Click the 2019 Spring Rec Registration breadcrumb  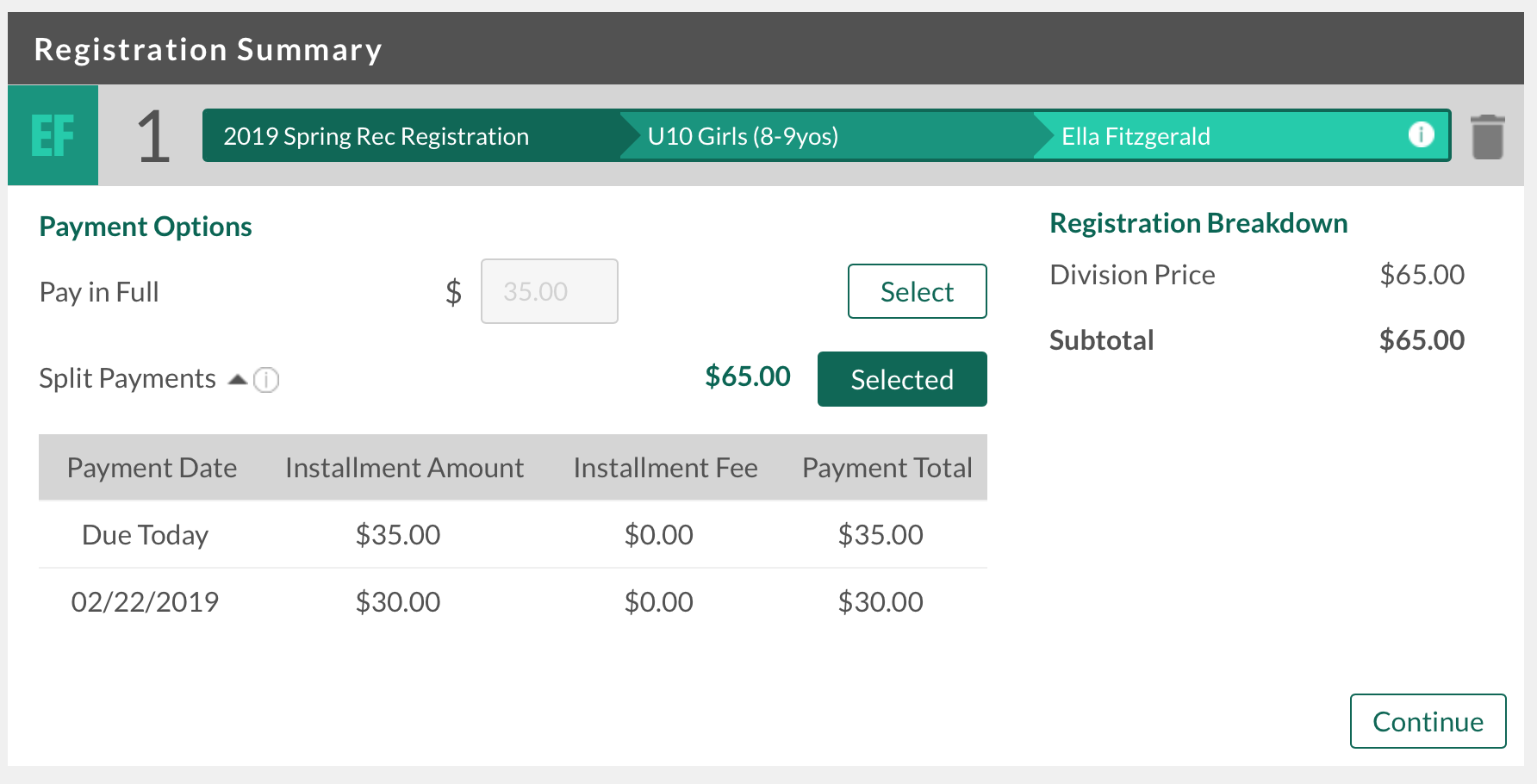[376, 136]
